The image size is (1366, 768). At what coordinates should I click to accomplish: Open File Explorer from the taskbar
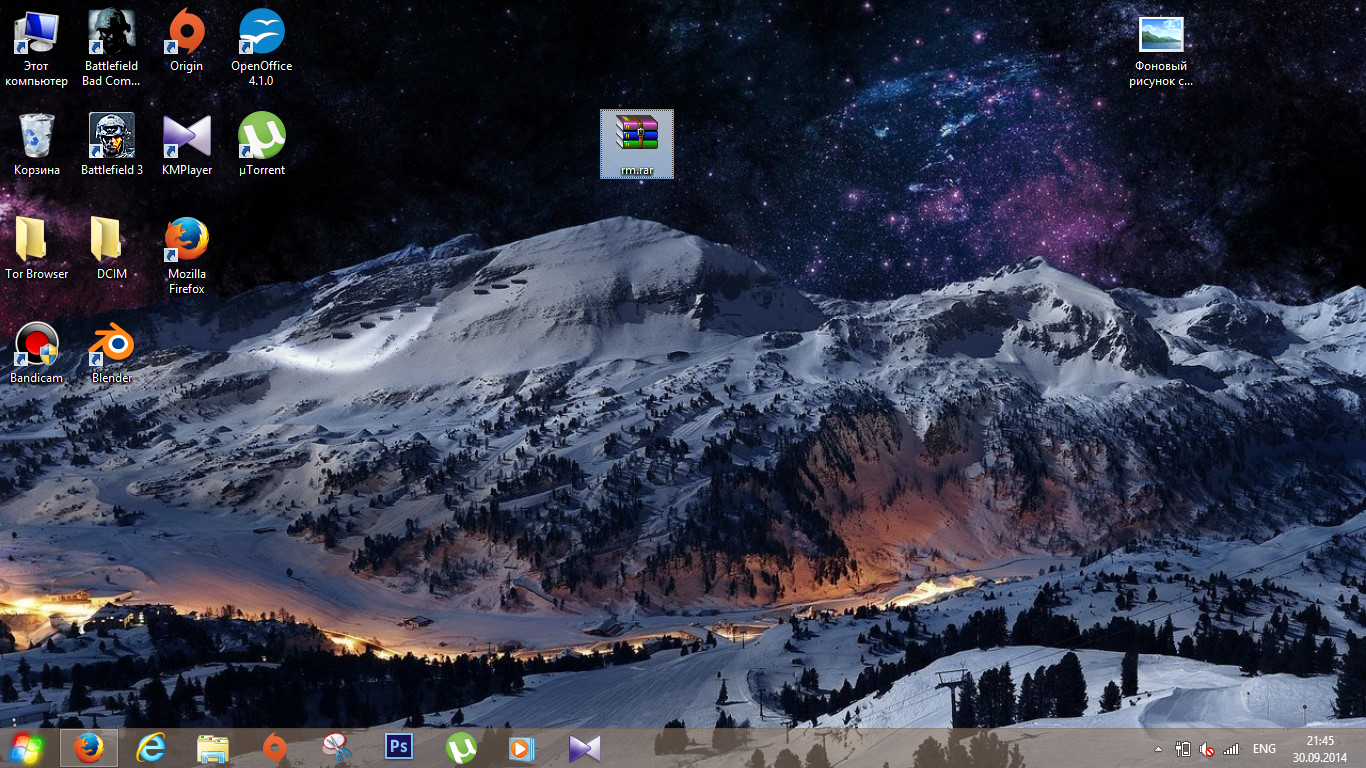point(213,748)
